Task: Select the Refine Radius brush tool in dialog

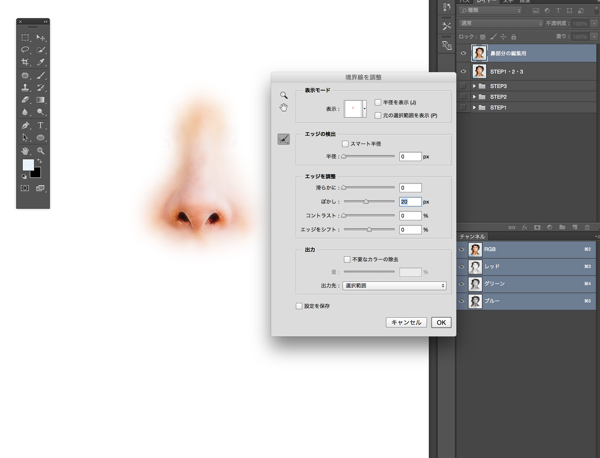Action: click(x=284, y=139)
